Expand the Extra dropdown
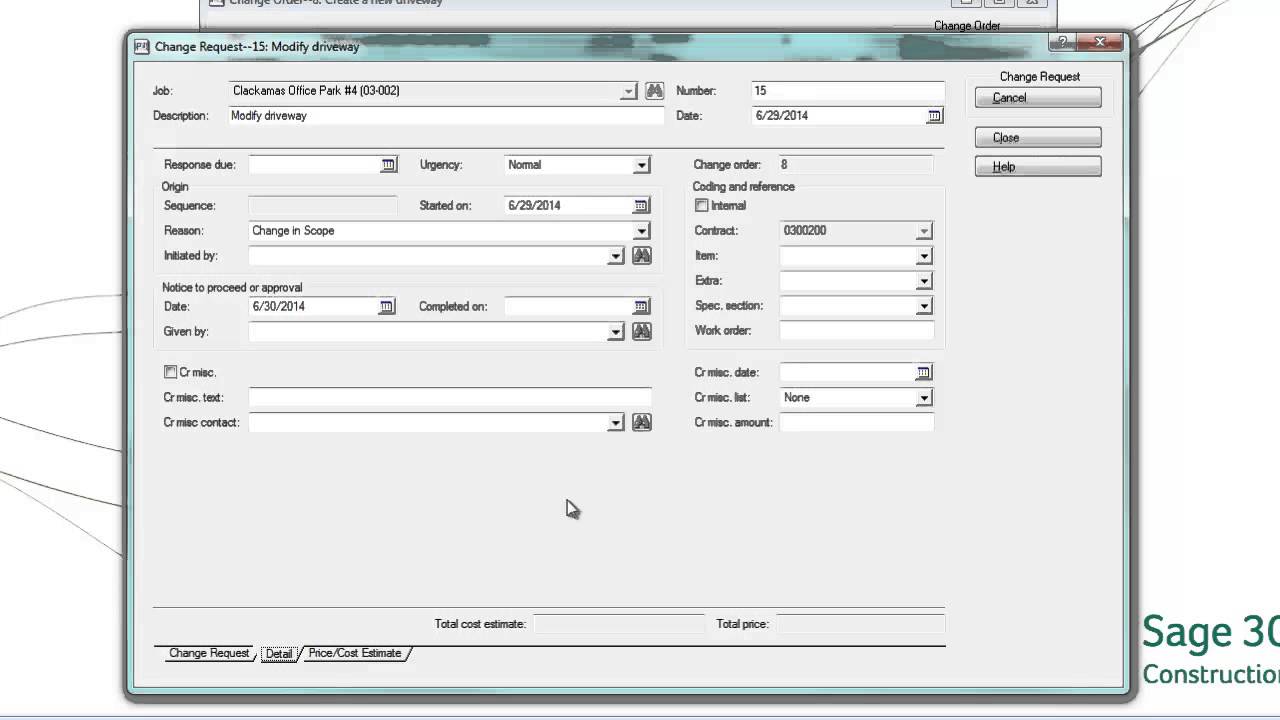The height and width of the screenshot is (720, 1280). point(924,281)
